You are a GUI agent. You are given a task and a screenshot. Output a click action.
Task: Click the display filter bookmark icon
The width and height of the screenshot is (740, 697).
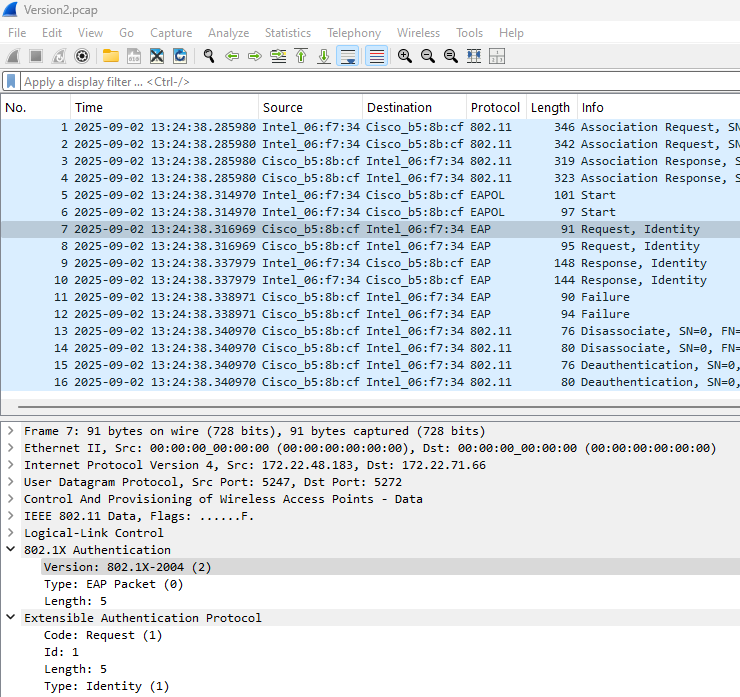pyautogui.click(x=11, y=81)
